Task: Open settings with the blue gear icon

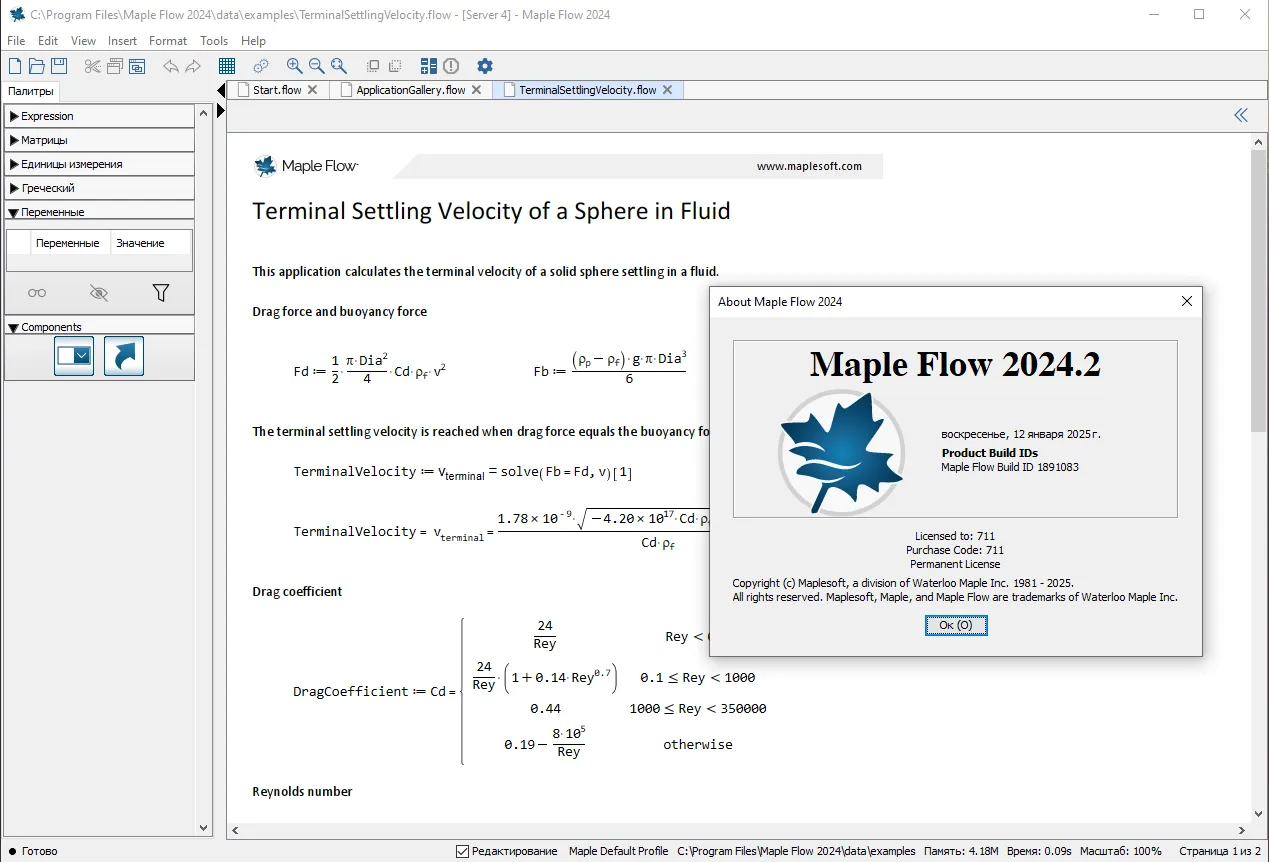Action: coord(485,66)
